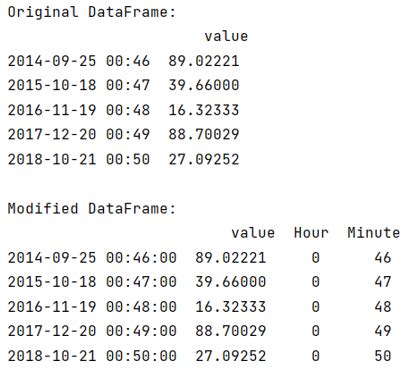
Task: Click the 'value' header in the Original DataFrame
Action: pos(226,36)
